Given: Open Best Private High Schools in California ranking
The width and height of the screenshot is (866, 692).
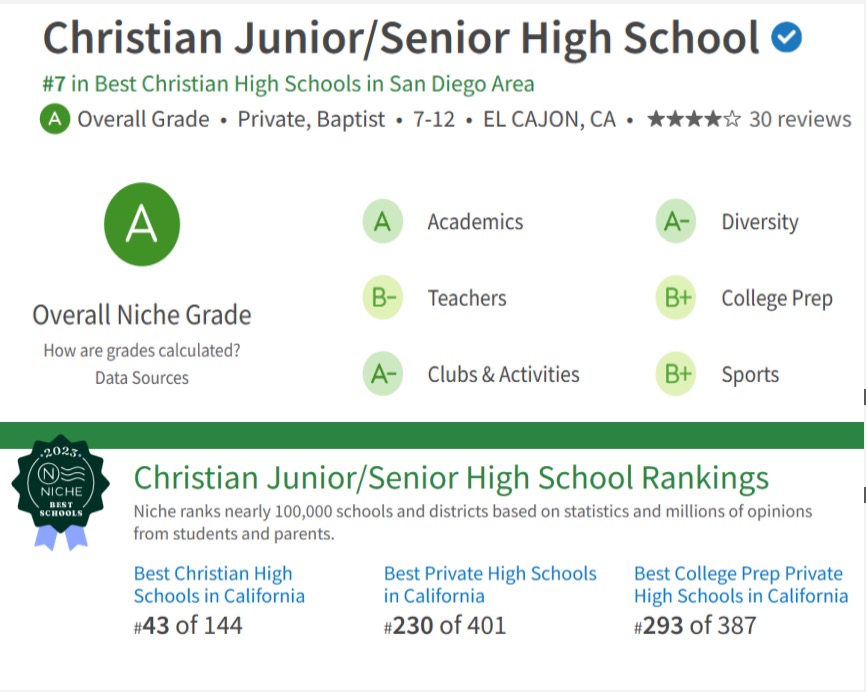Looking at the screenshot, I should (490, 584).
